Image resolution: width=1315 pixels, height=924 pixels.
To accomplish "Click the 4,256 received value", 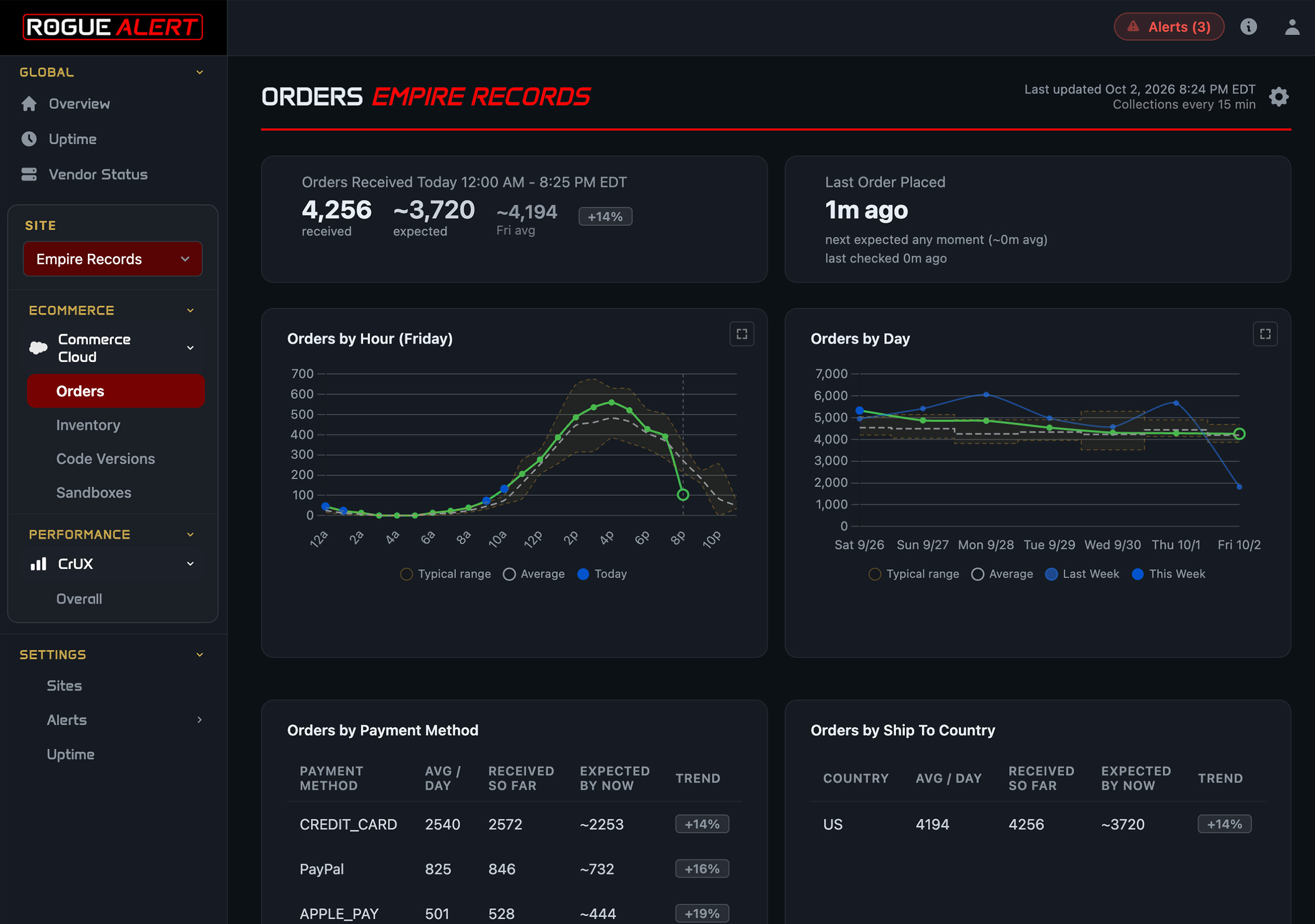I will click(337, 210).
